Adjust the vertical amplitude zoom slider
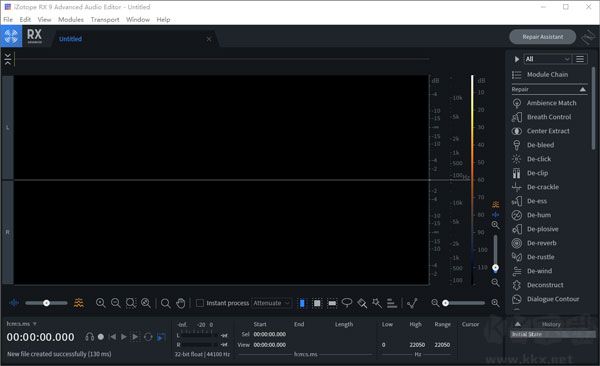This screenshot has height=366, width=600. 496,254
